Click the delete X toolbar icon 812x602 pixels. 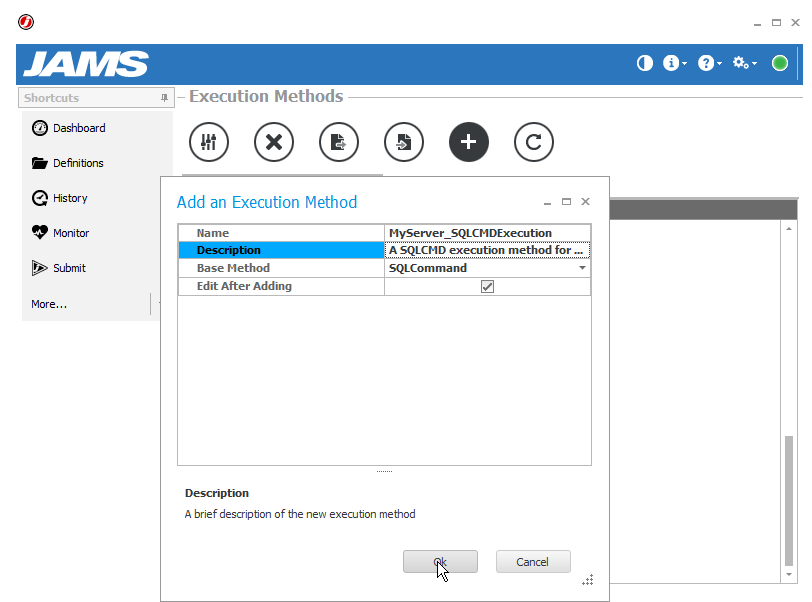[x=274, y=142]
